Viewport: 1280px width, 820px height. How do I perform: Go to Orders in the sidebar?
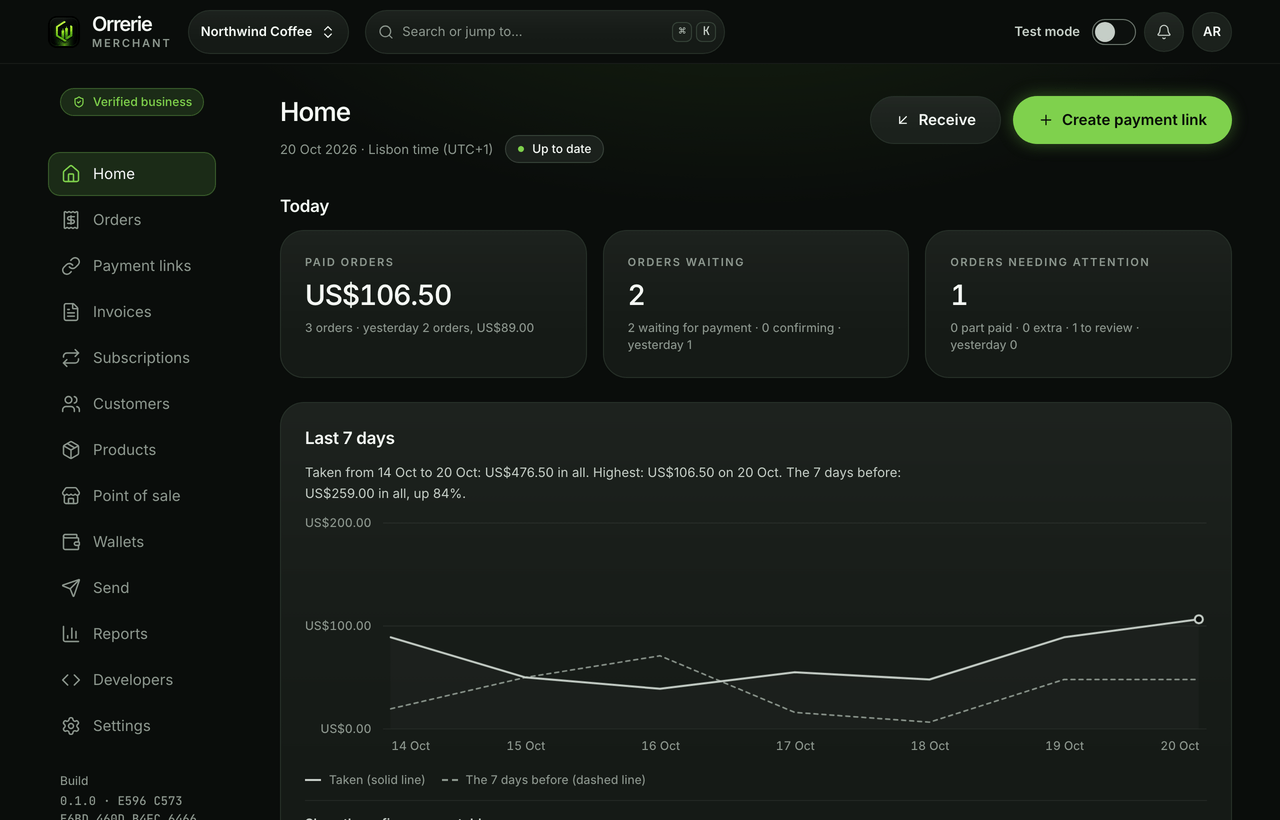[x=132, y=220]
